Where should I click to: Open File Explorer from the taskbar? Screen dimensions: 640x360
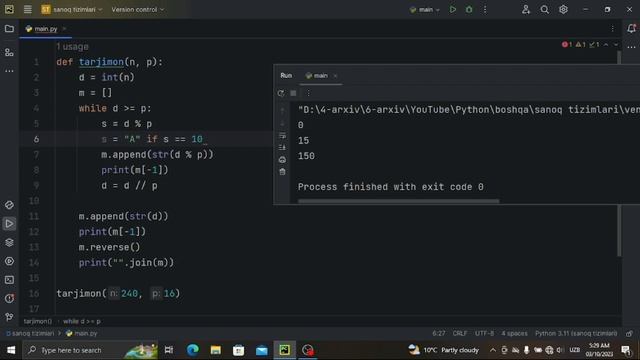click(216, 350)
